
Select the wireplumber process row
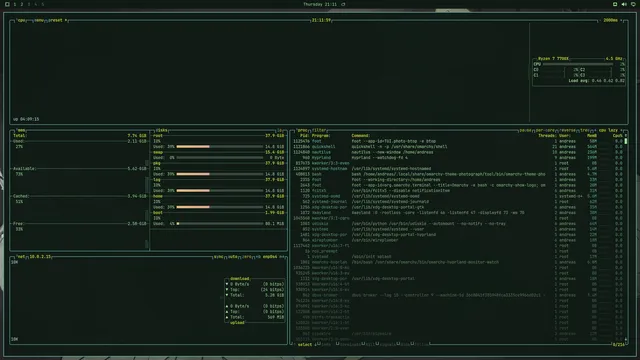pyautogui.click(x=458, y=240)
